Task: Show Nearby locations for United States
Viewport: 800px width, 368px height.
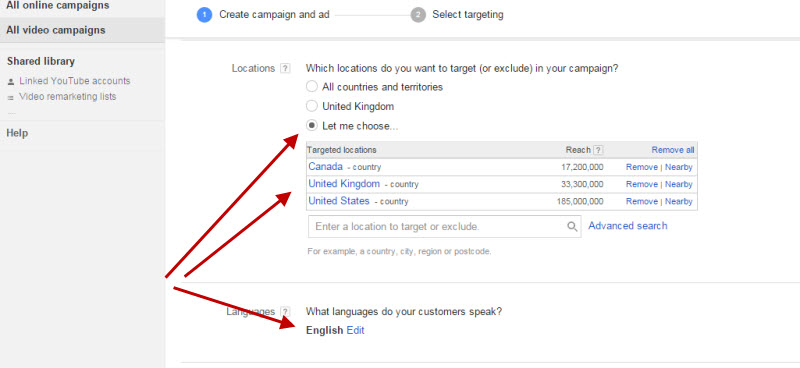Action: (x=679, y=202)
